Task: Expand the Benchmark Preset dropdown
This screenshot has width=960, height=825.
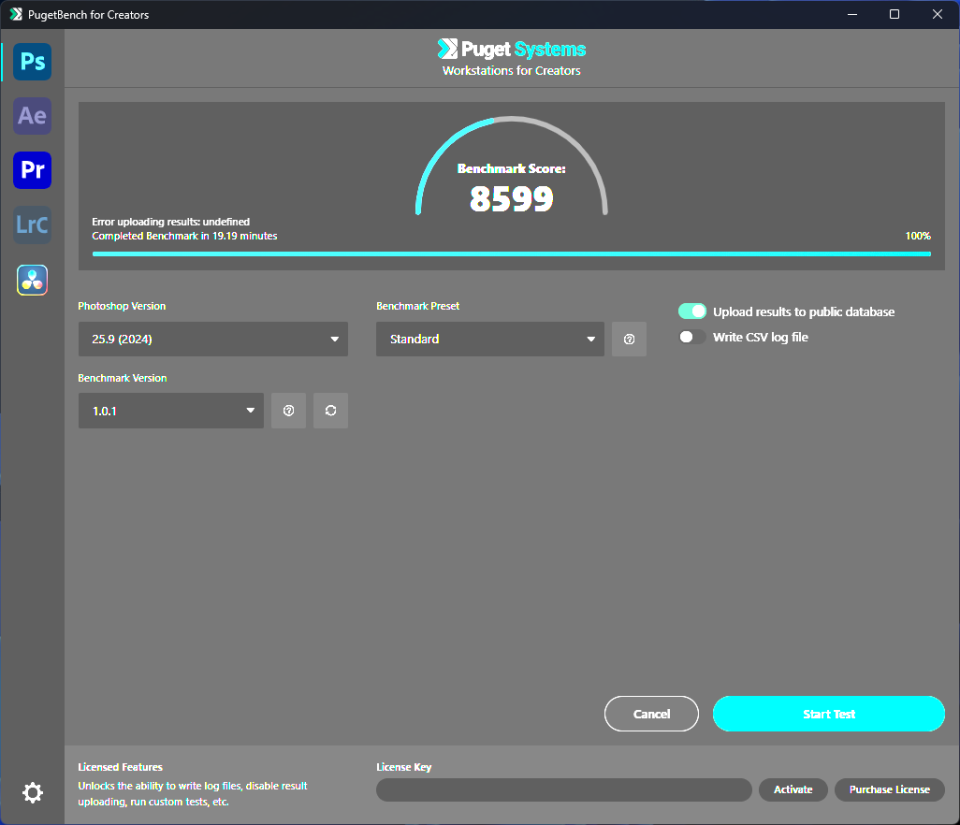Action: point(490,339)
